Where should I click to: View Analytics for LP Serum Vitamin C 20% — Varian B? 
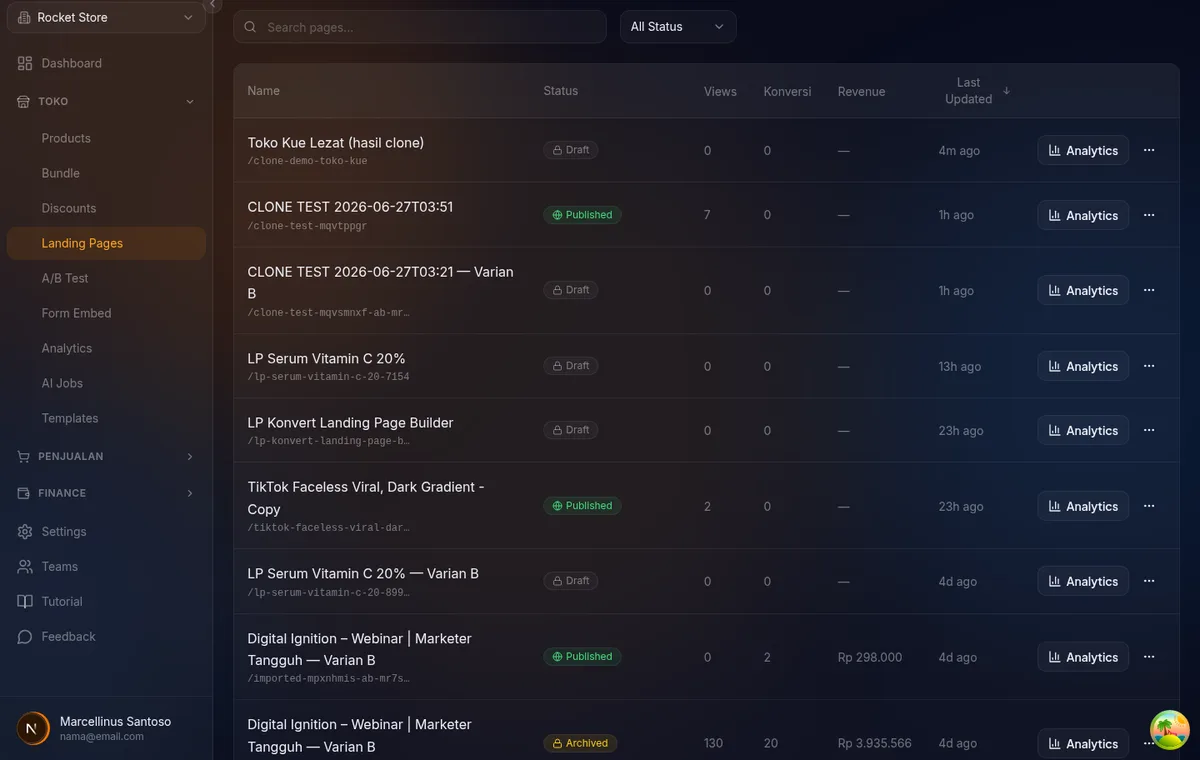(1083, 581)
